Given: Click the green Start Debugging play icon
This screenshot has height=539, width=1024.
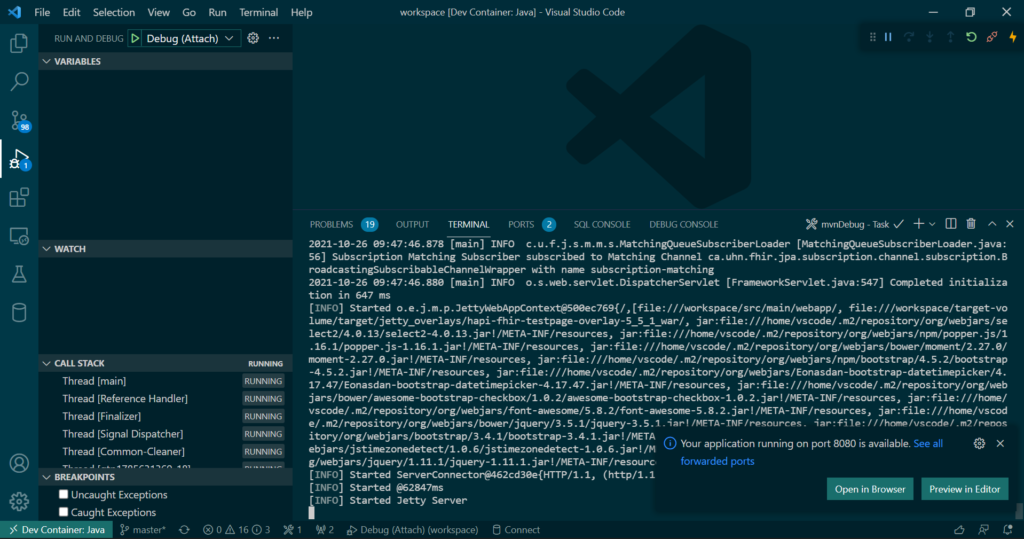Looking at the screenshot, I should pos(135,38).
